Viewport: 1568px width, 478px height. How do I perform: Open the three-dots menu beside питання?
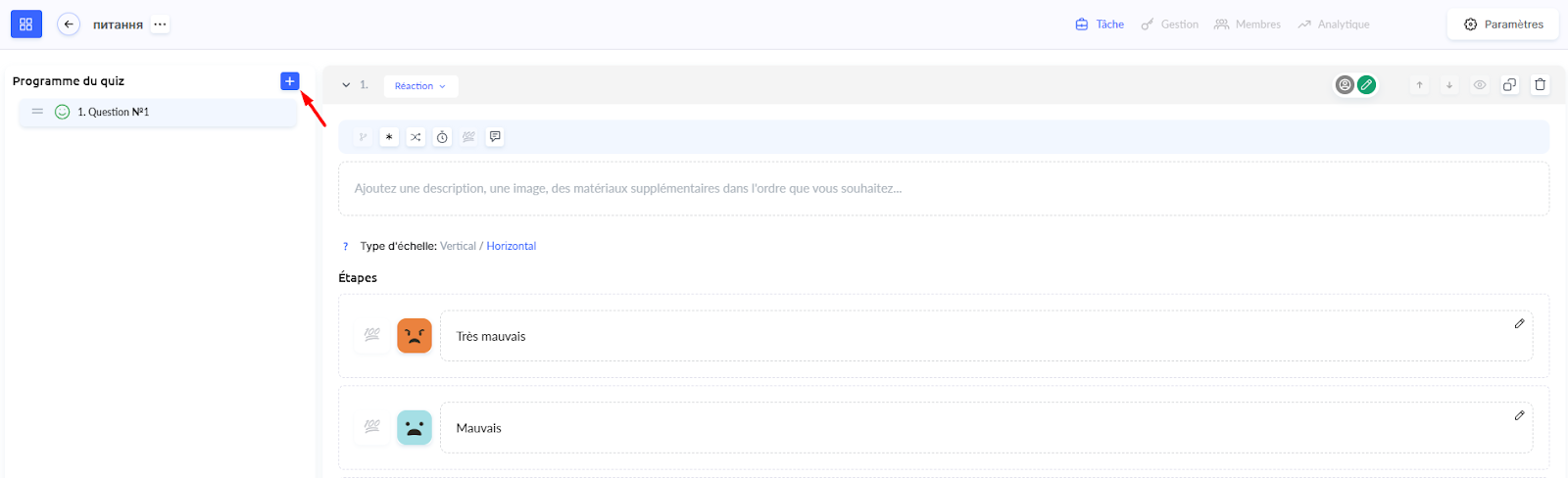[x=160, y=24]
